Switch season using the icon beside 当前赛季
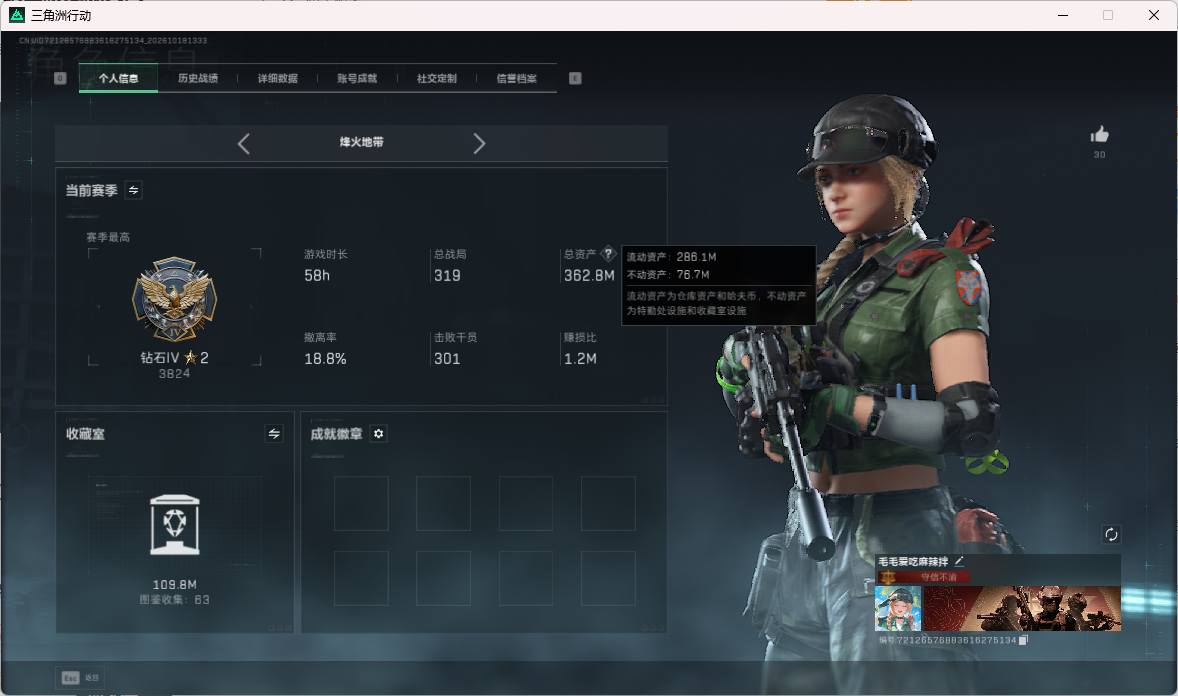The width and height of the screenshot is (1178, 696). [134, 190]
